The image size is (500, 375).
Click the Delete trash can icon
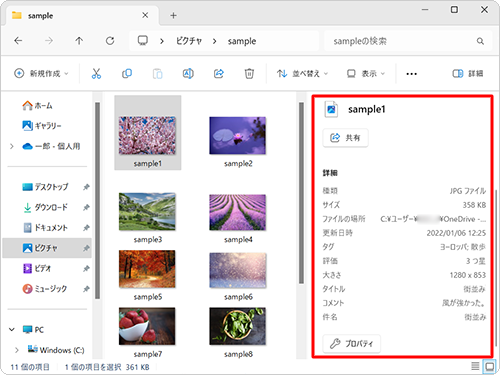point(249,73)
